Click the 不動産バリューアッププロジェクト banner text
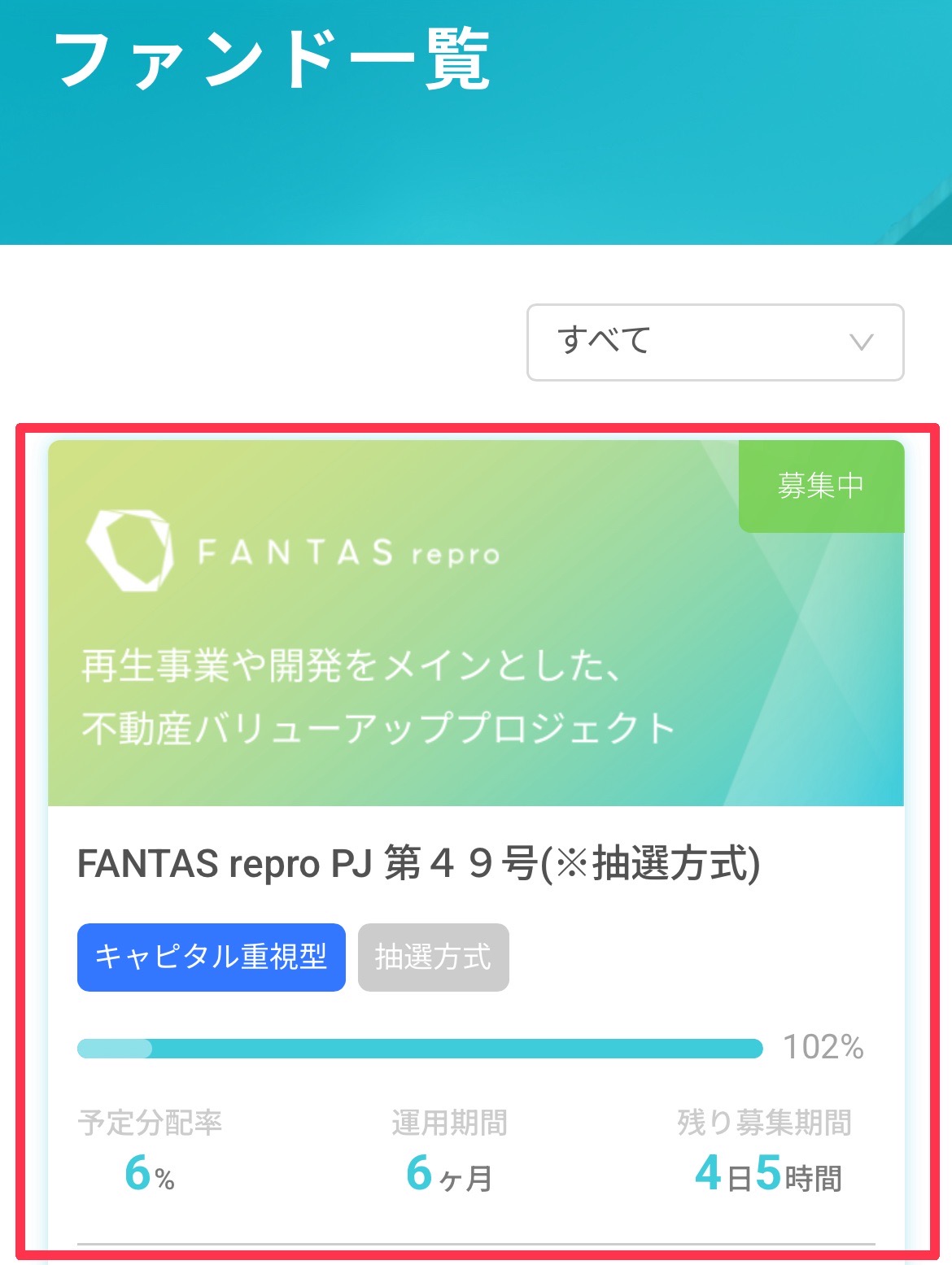The height and width of the screenshot is (1265, 952). pyautogui.click(x=378, y=727)
